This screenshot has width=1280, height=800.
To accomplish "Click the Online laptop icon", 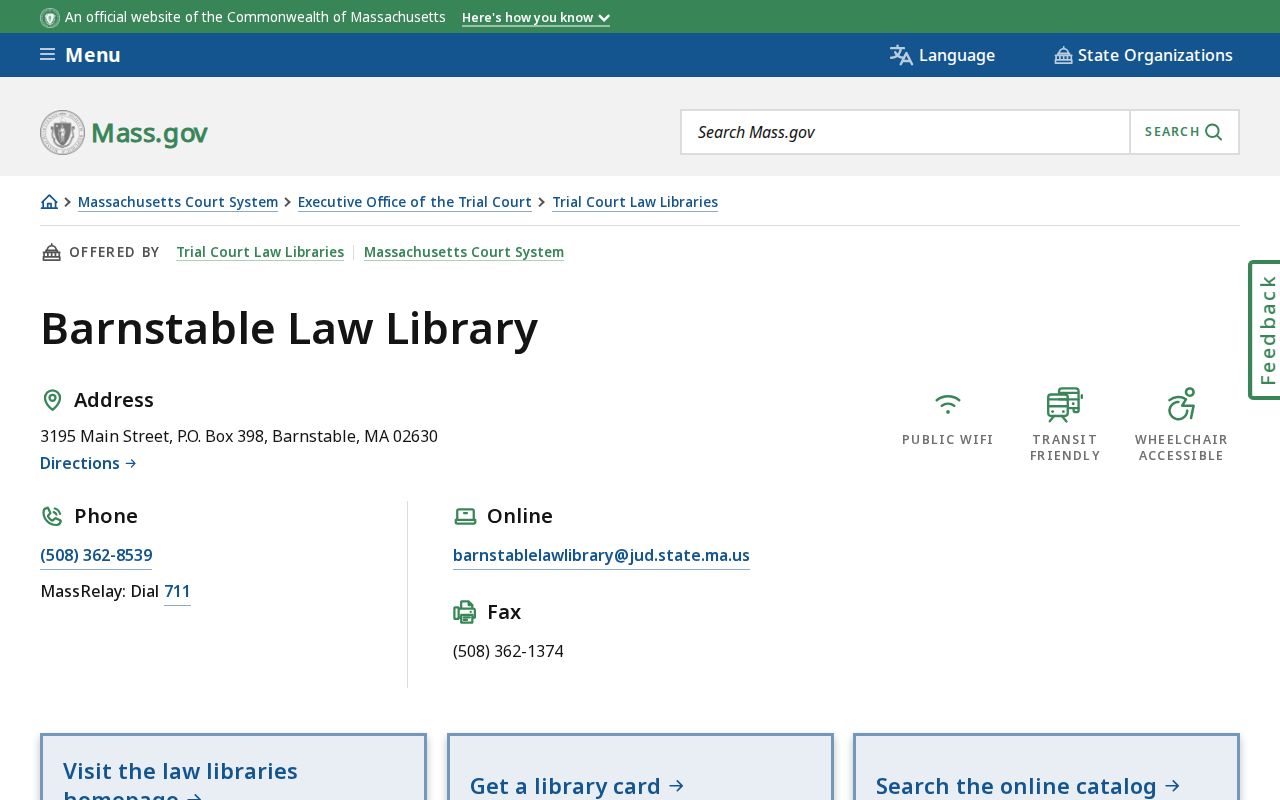I will 465,516.
